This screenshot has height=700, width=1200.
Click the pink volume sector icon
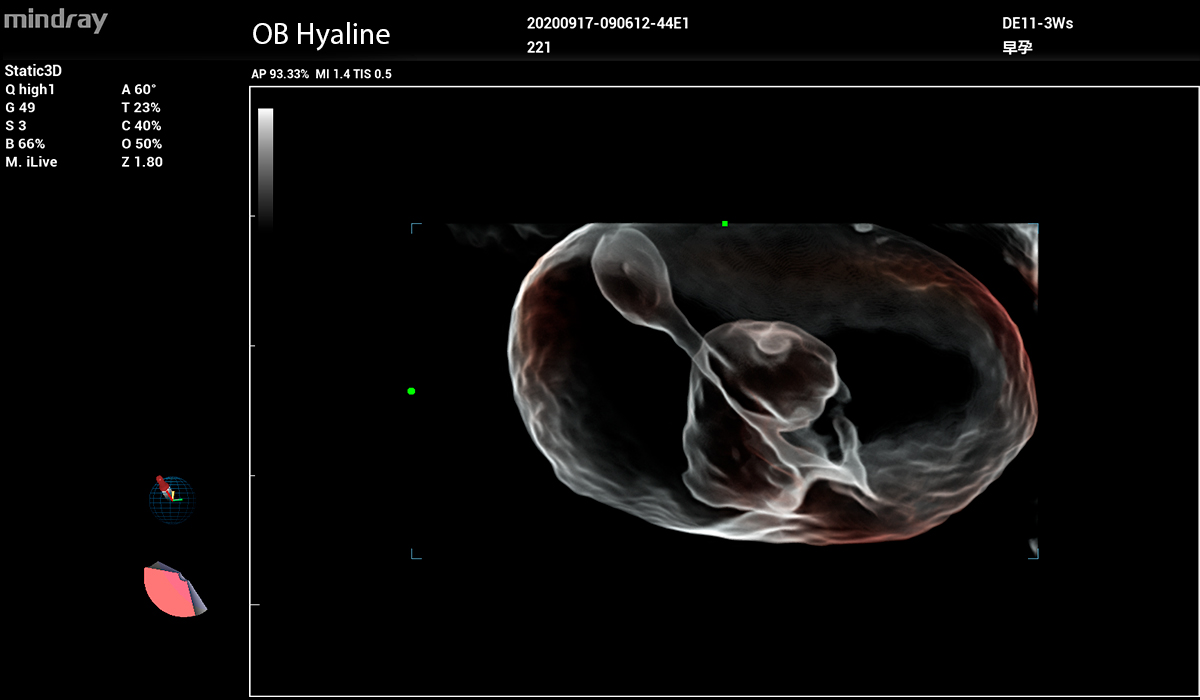pyautogui.click(x=172, y=590)
